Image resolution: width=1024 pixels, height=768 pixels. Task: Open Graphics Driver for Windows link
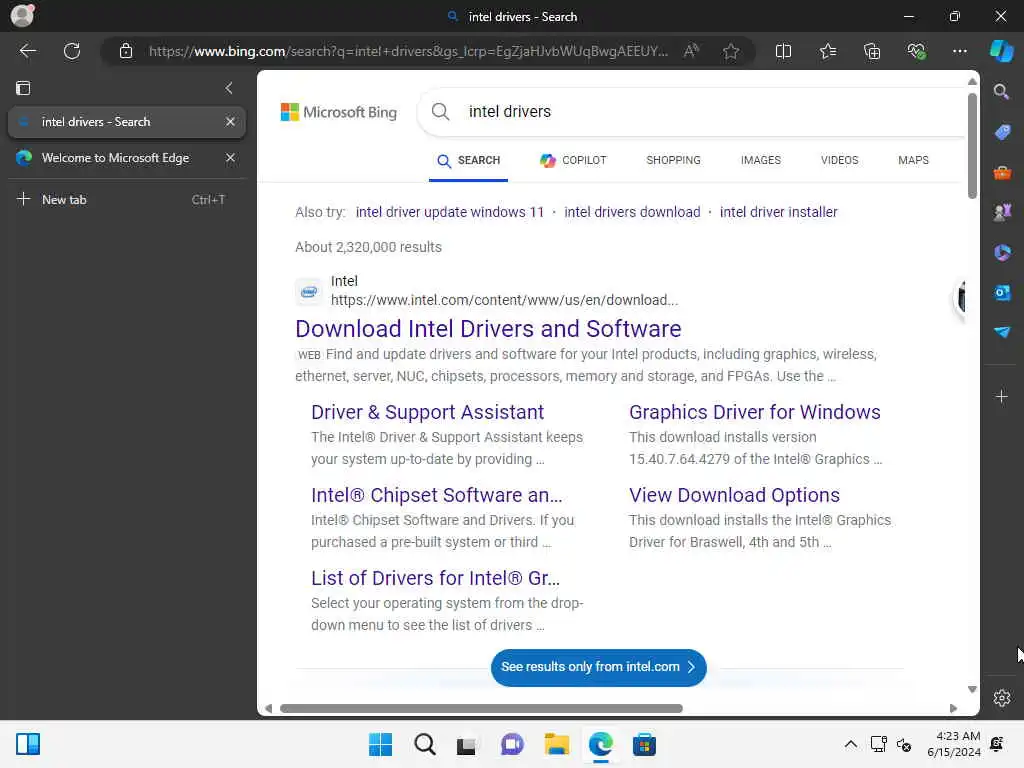[x=754, y=412]
